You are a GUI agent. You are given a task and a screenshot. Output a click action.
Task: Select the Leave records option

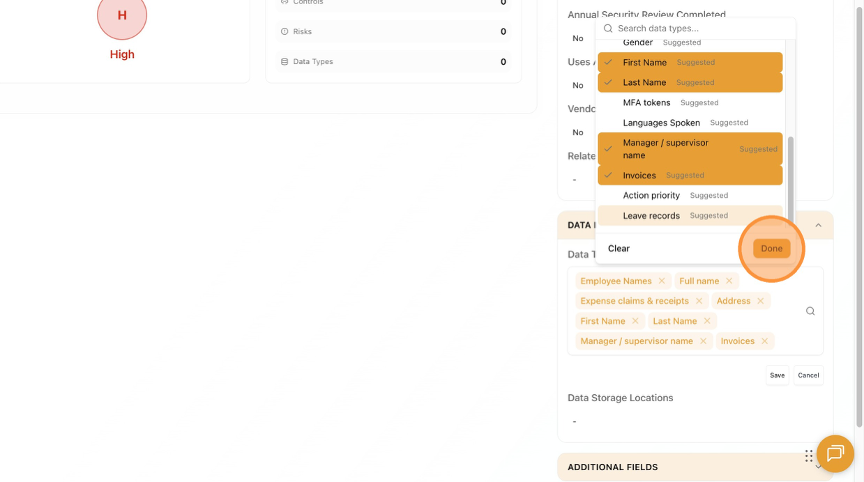click(x=651, y=216)
